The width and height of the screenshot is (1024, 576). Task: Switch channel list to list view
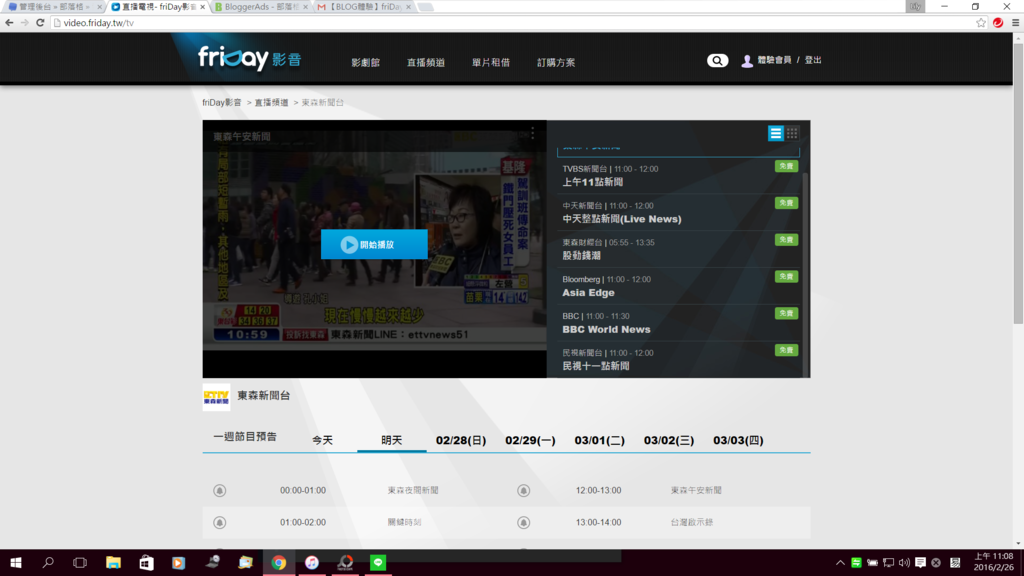pyautogui.click(x=775, y=133)
